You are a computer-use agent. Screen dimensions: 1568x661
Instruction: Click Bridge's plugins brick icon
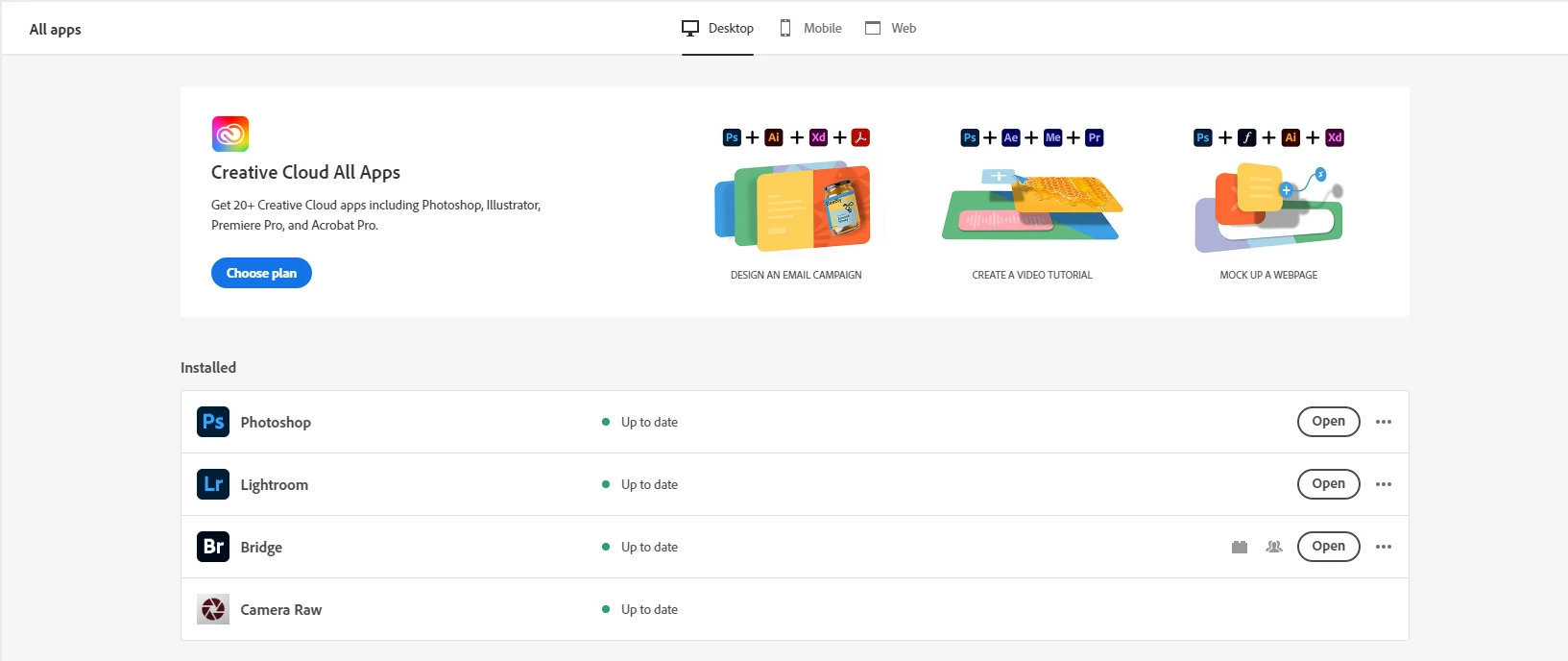tap(1240, 547)
